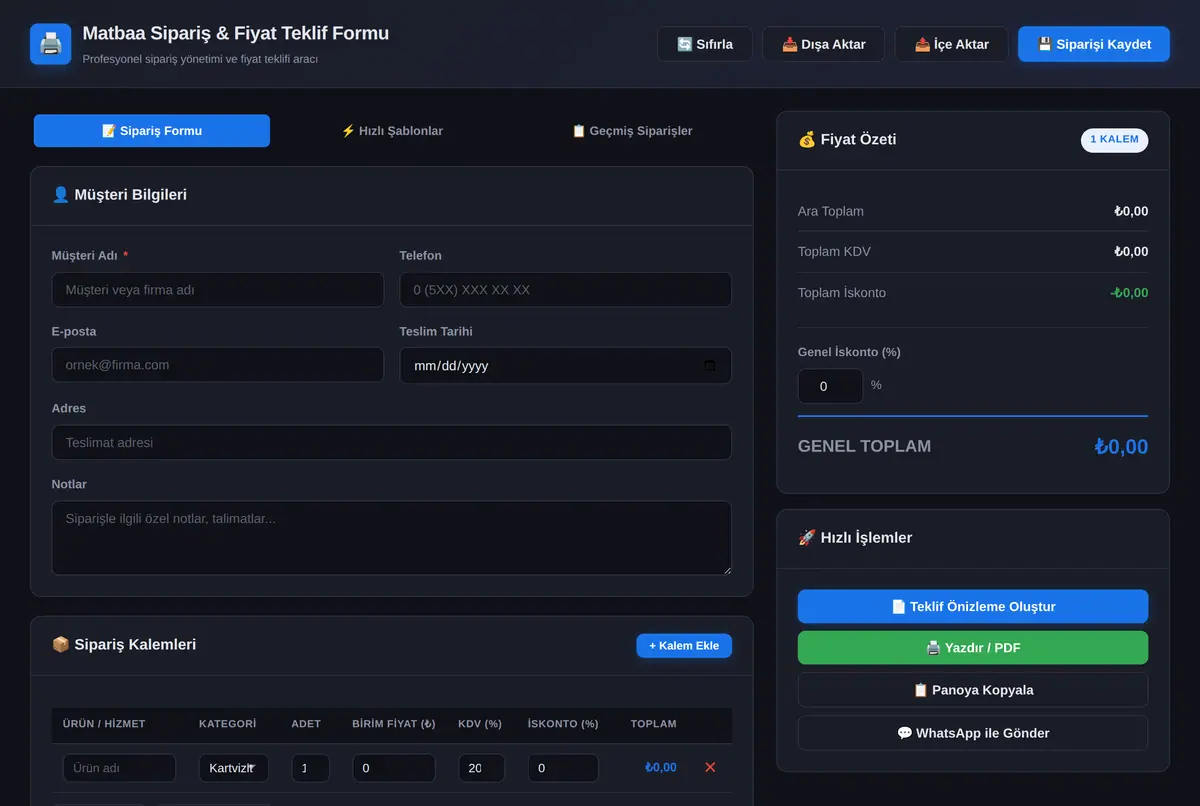Click the Ara Toplam label

pyautogui.click(x=831, y=211)
